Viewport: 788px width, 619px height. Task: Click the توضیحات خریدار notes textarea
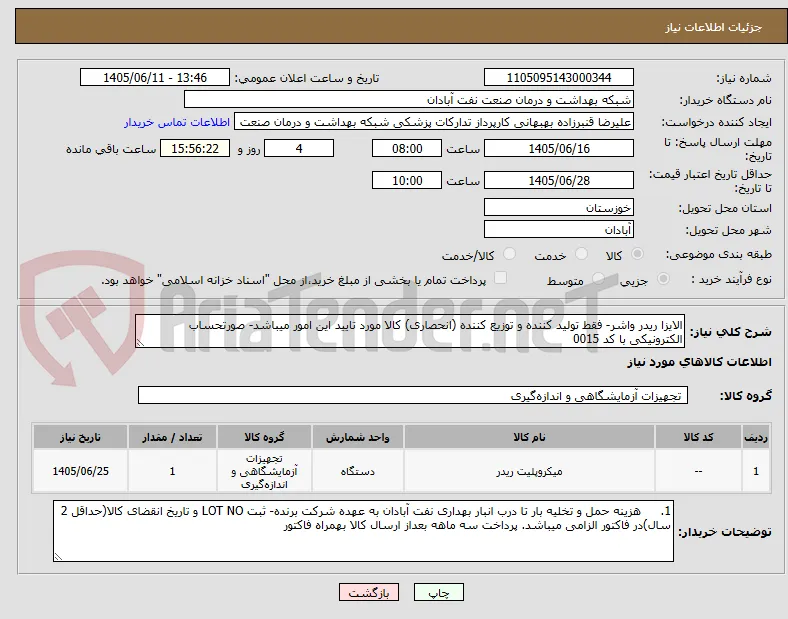tap(363, 531)
